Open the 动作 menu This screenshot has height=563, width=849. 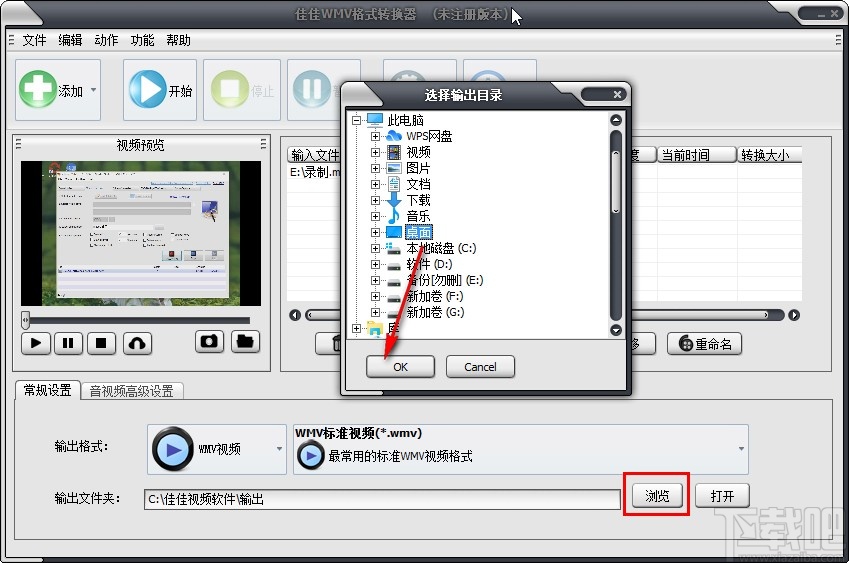106,41
